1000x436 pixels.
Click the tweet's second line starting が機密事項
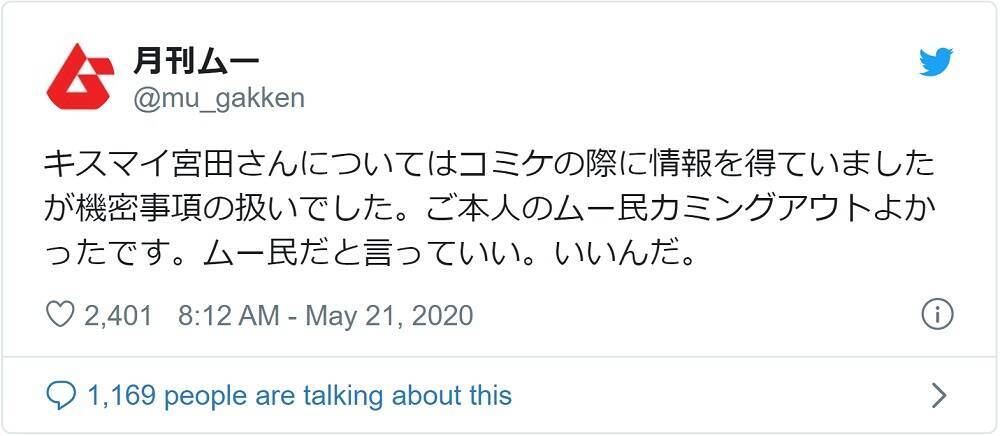click(x=490, y=207)
